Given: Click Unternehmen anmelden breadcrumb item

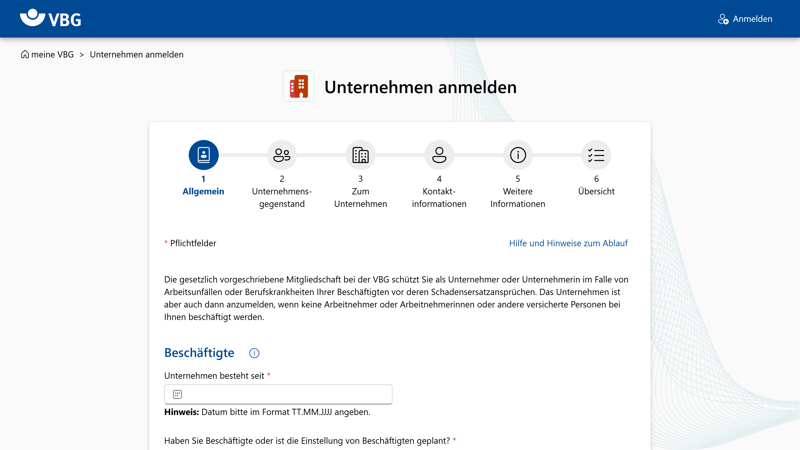Looking at the screenshot, I should [x=136, y=54].
